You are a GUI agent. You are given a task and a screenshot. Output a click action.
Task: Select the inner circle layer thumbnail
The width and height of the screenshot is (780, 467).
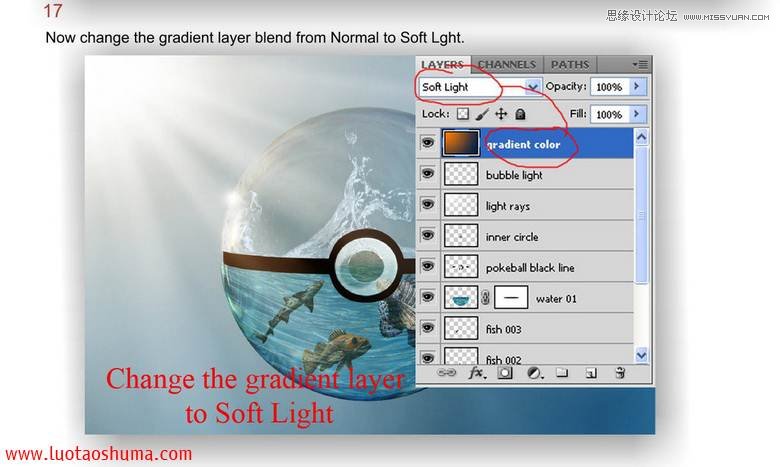coord(461,236)
